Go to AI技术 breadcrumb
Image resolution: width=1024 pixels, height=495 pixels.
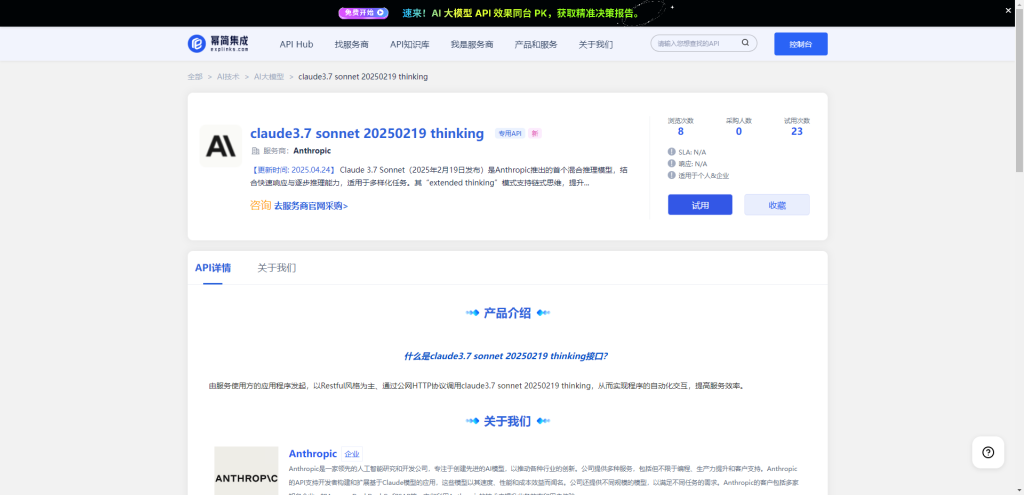coord(229,76)
